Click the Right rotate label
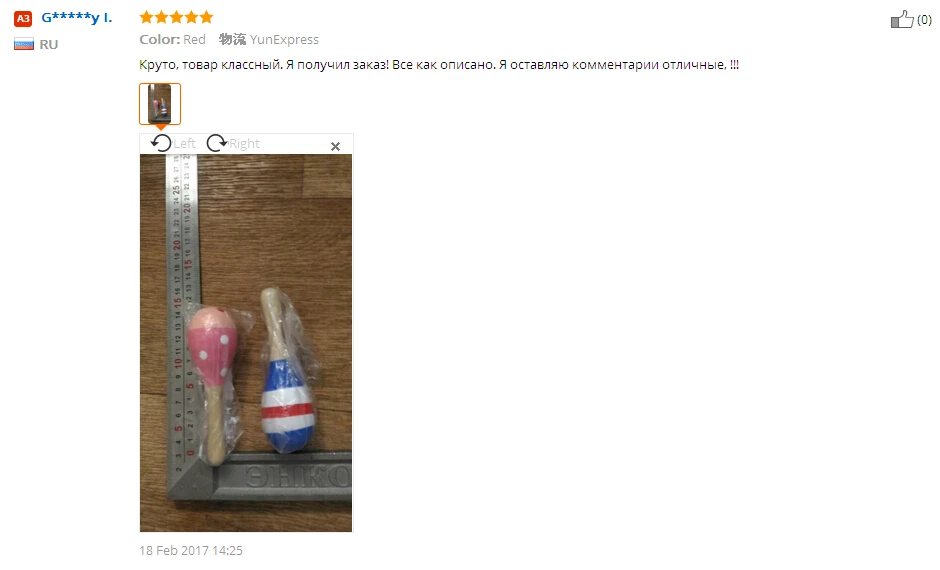This screenshot has height=570, width=940. (244, 143)
